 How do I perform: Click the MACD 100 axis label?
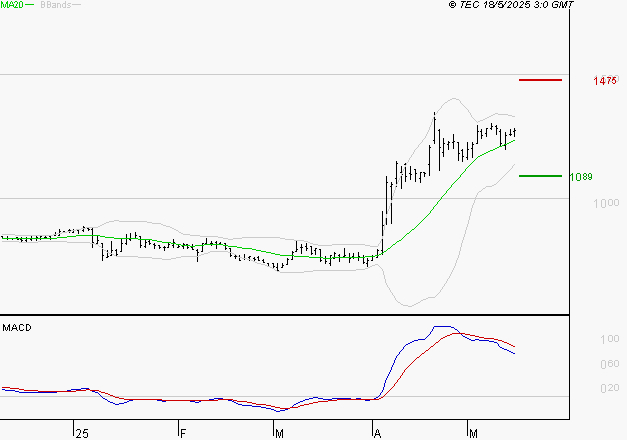pyautogui.click(x=609, y=339)
